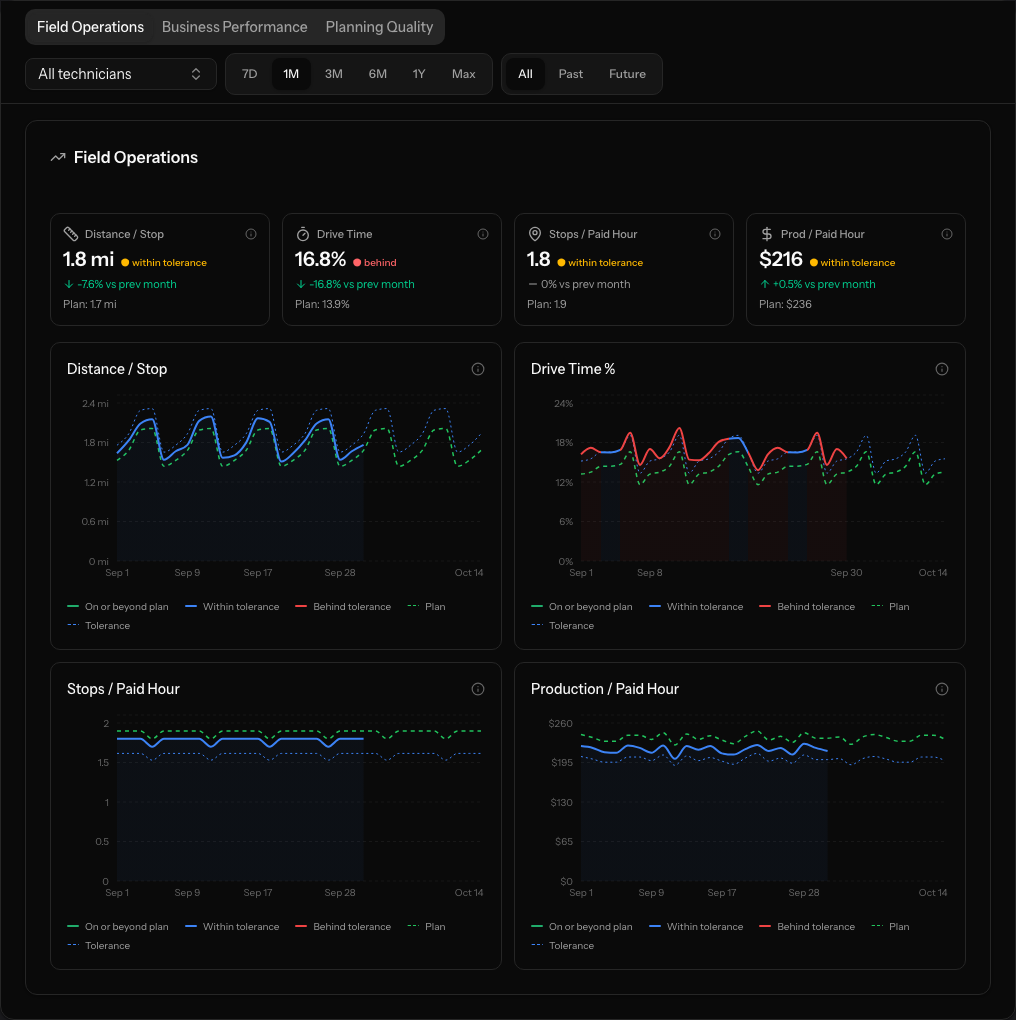This screenshot has height=1020, width=1016.
Task: Select the 1Y time range
Action: [x=419, y=74]
